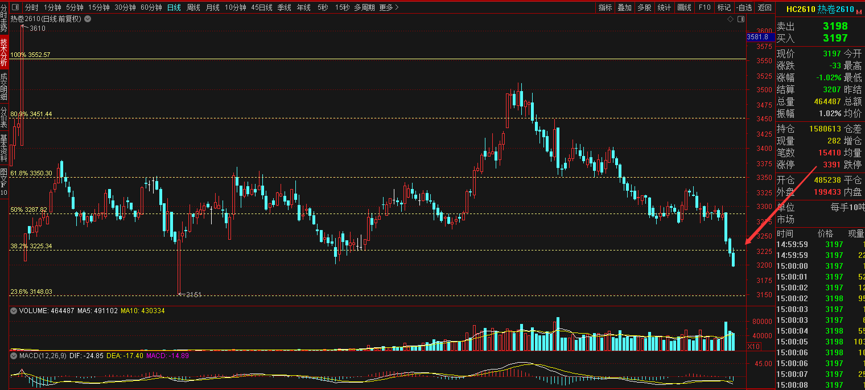The height and width of the screenshot is (390, 865).
Task: Open the 分时走势 sidebar tab
Action: (4, 19)
